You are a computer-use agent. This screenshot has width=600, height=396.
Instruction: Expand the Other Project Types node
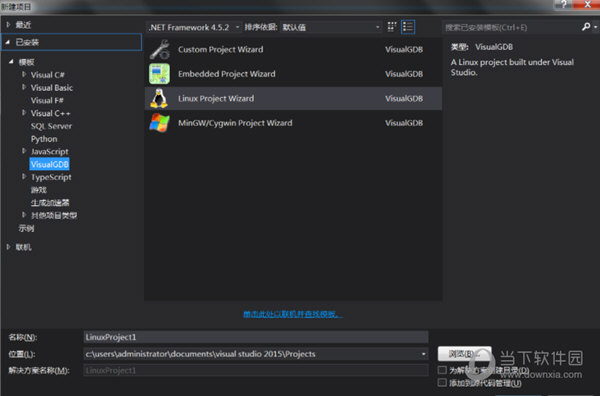[24, 215]
